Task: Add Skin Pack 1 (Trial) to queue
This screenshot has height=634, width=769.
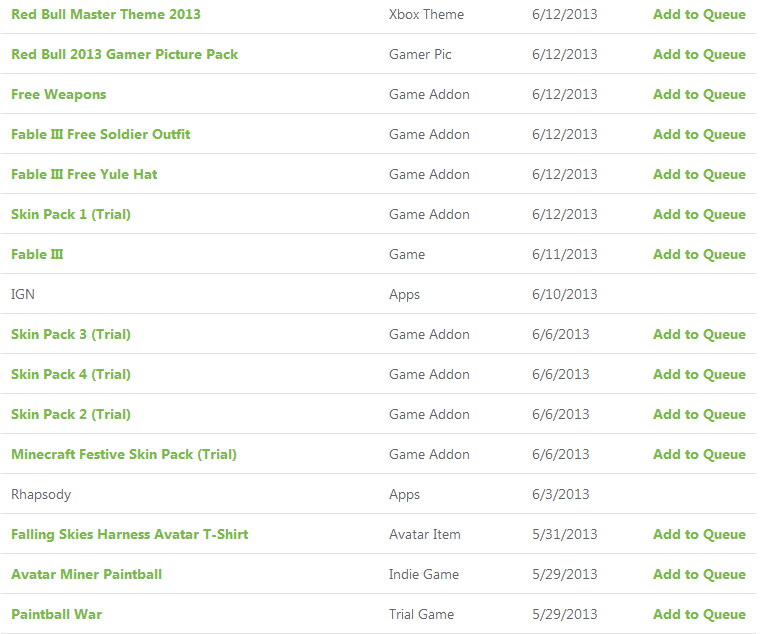Action: (699, 214)
